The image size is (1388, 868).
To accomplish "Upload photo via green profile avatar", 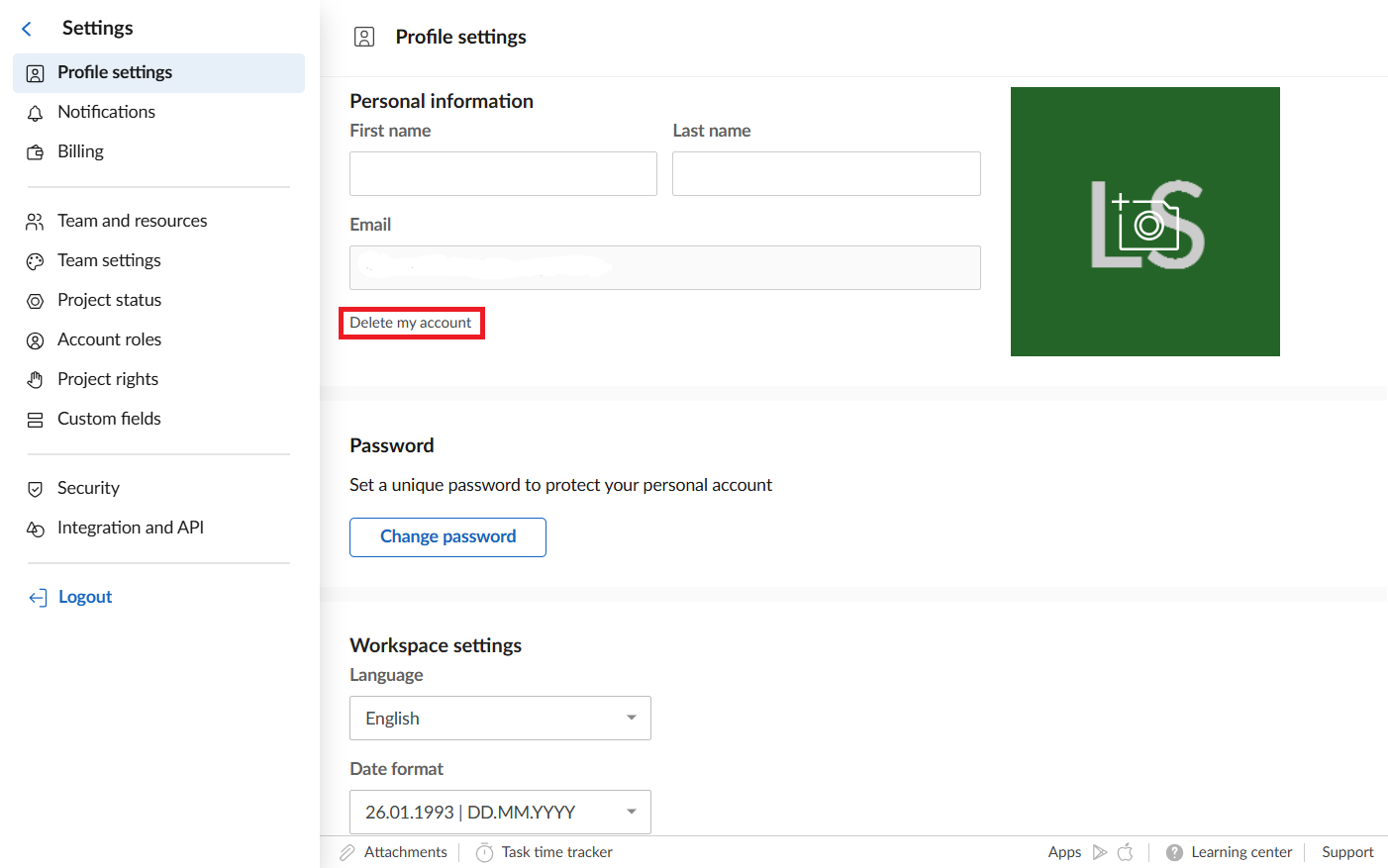I will click(1145, 222).
